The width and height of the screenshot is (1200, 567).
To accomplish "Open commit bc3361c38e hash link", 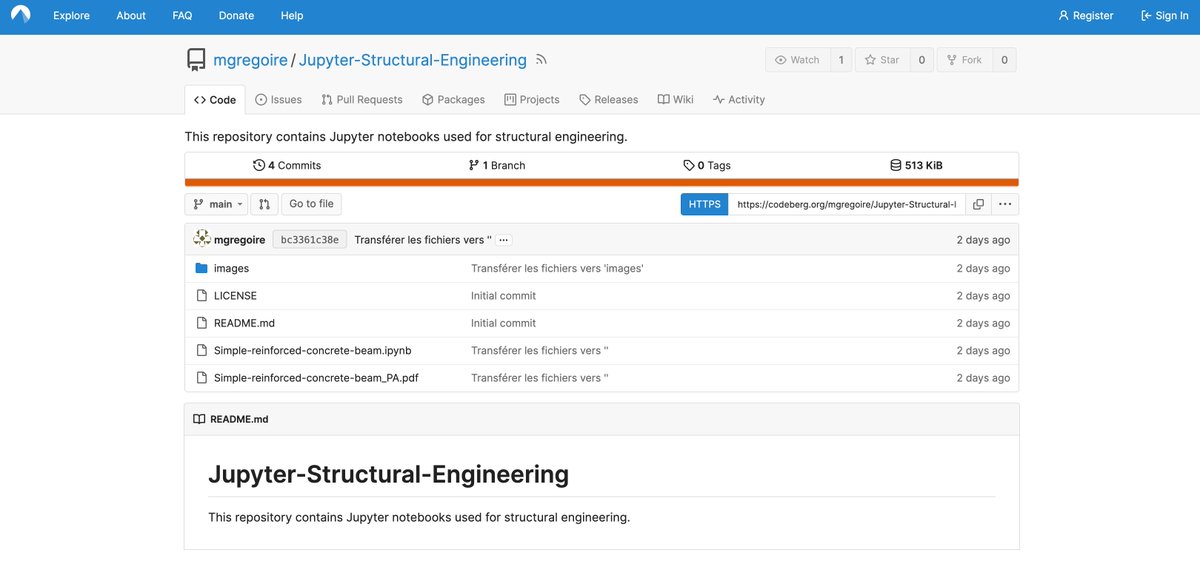I will coord(310,240).
